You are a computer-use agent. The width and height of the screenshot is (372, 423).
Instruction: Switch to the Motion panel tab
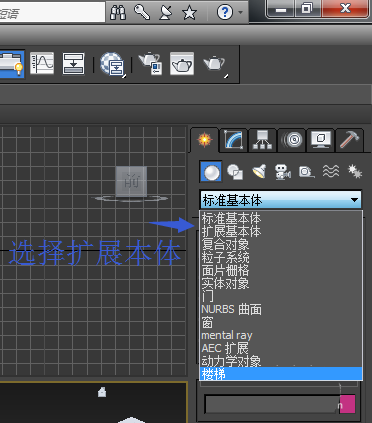pyautogui.click(x=291, y=140)
